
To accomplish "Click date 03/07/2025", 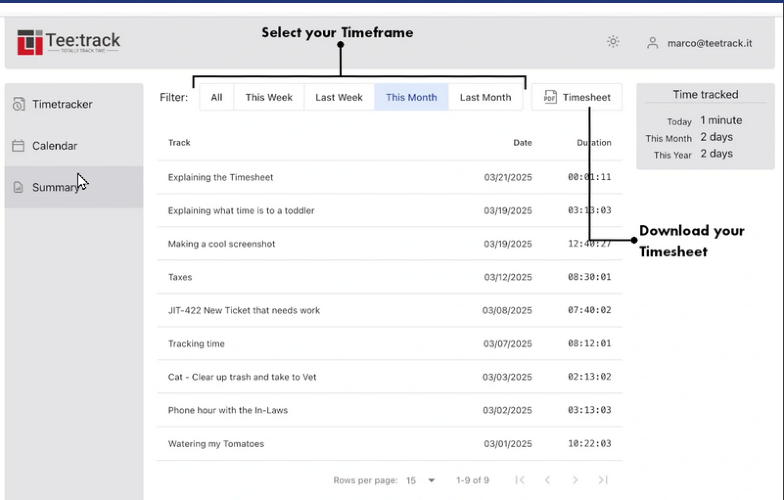I will tap(508, 344).
